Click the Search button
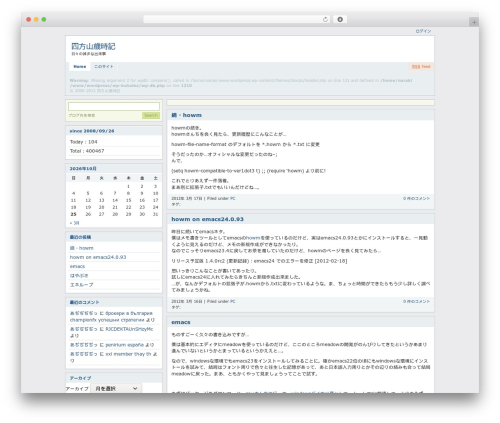500x423 pixels. click(x=151, y=115)
